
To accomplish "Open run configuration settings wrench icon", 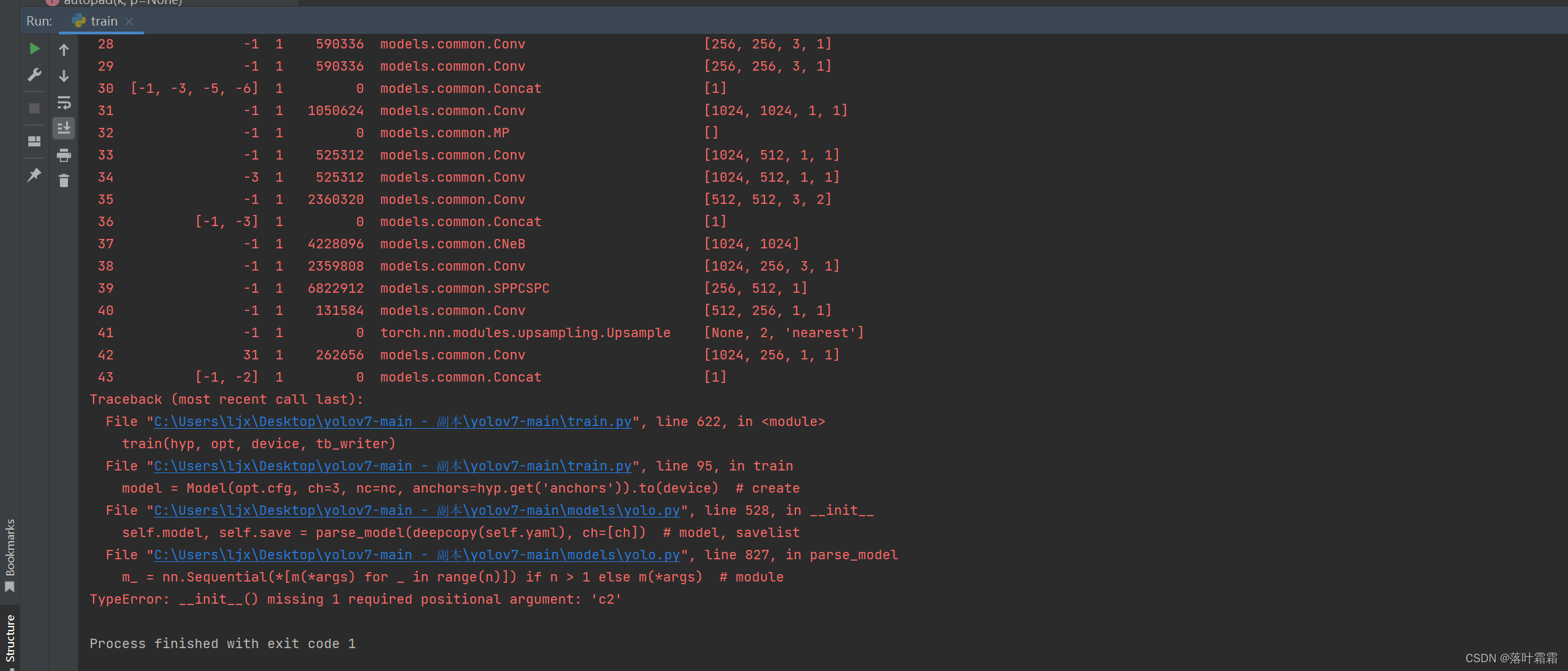I will 34,75.
